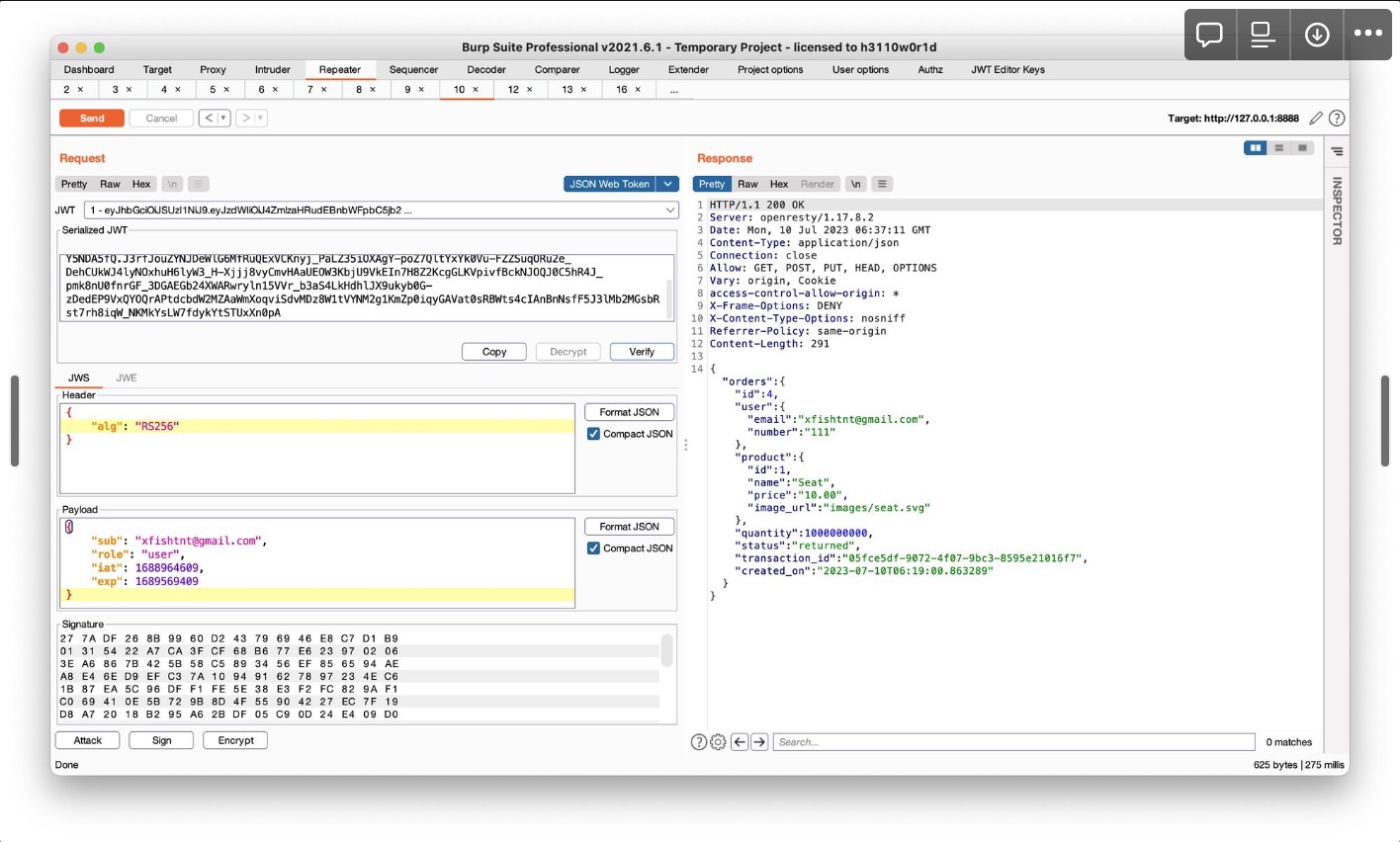
Task: Close Repeater tab 16
Action: tap(638, 90)
